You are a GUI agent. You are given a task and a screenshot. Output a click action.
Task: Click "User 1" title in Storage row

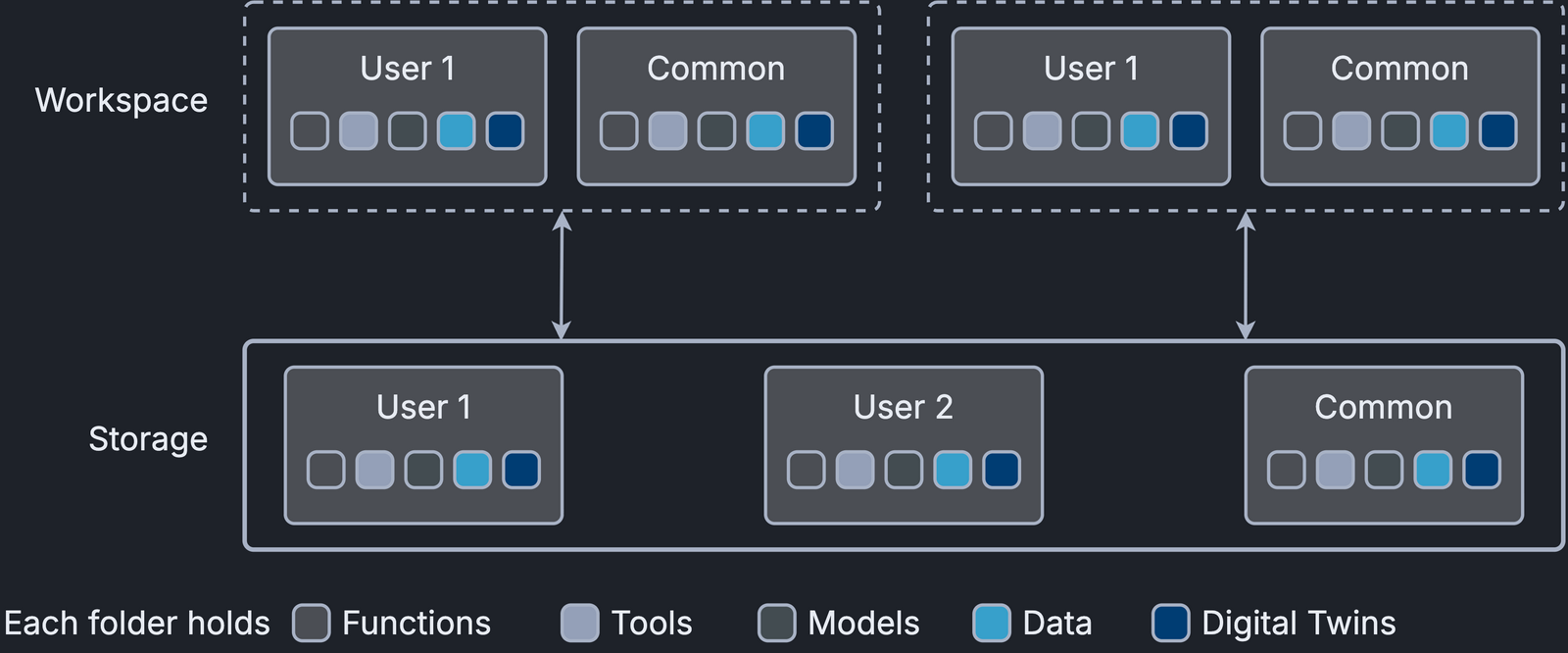click(x=423, y=407)
